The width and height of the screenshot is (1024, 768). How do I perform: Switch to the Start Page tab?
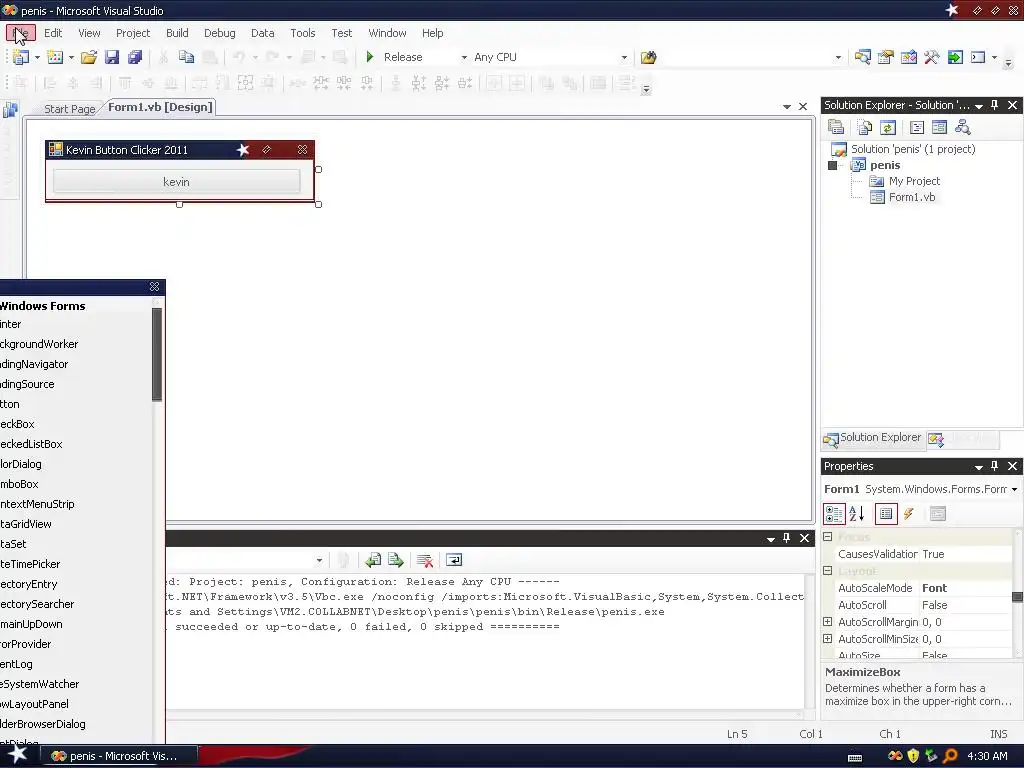[69, 108]
